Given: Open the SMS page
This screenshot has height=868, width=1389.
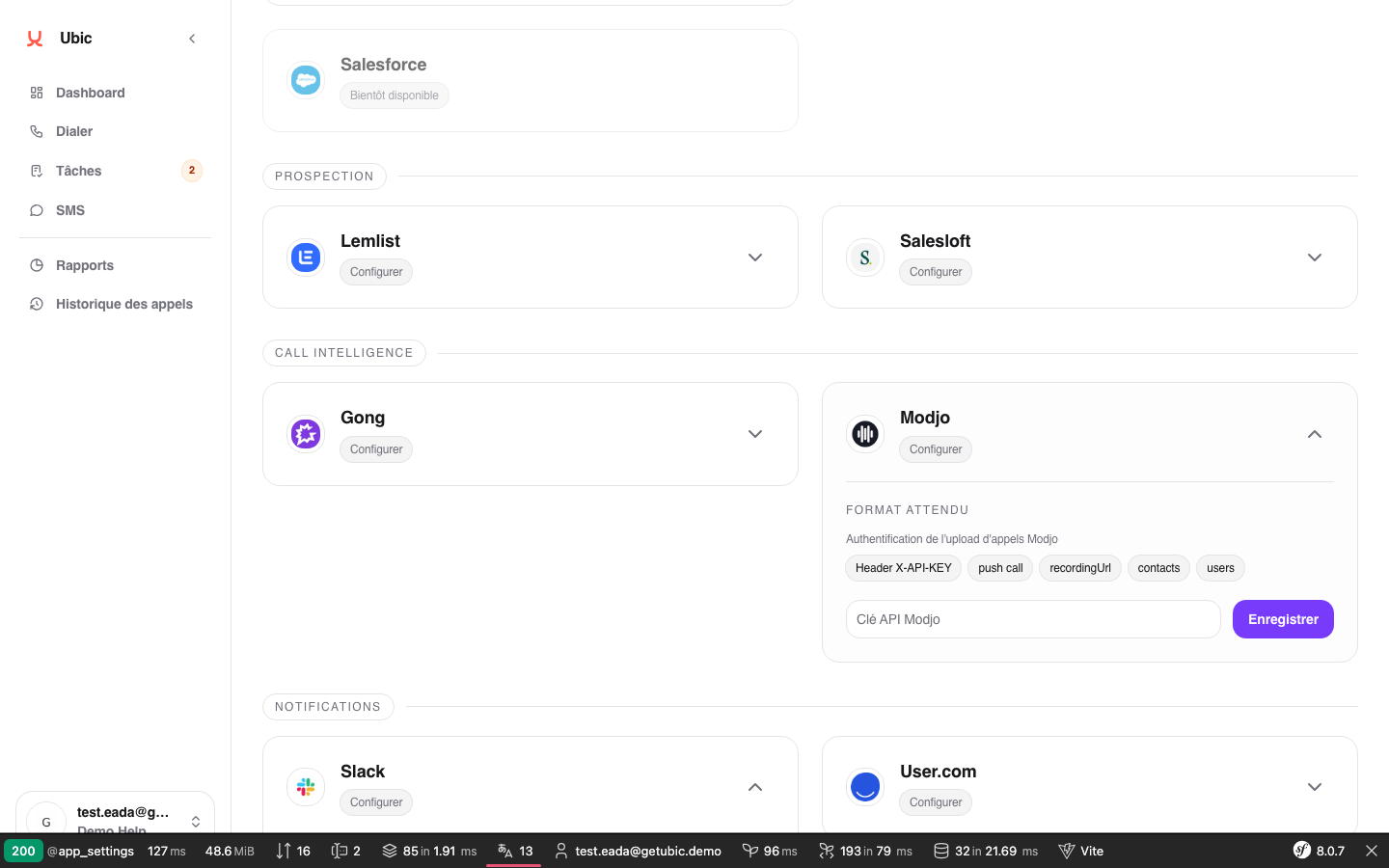Looking at the screenshot, I should (x=115, y=210).
